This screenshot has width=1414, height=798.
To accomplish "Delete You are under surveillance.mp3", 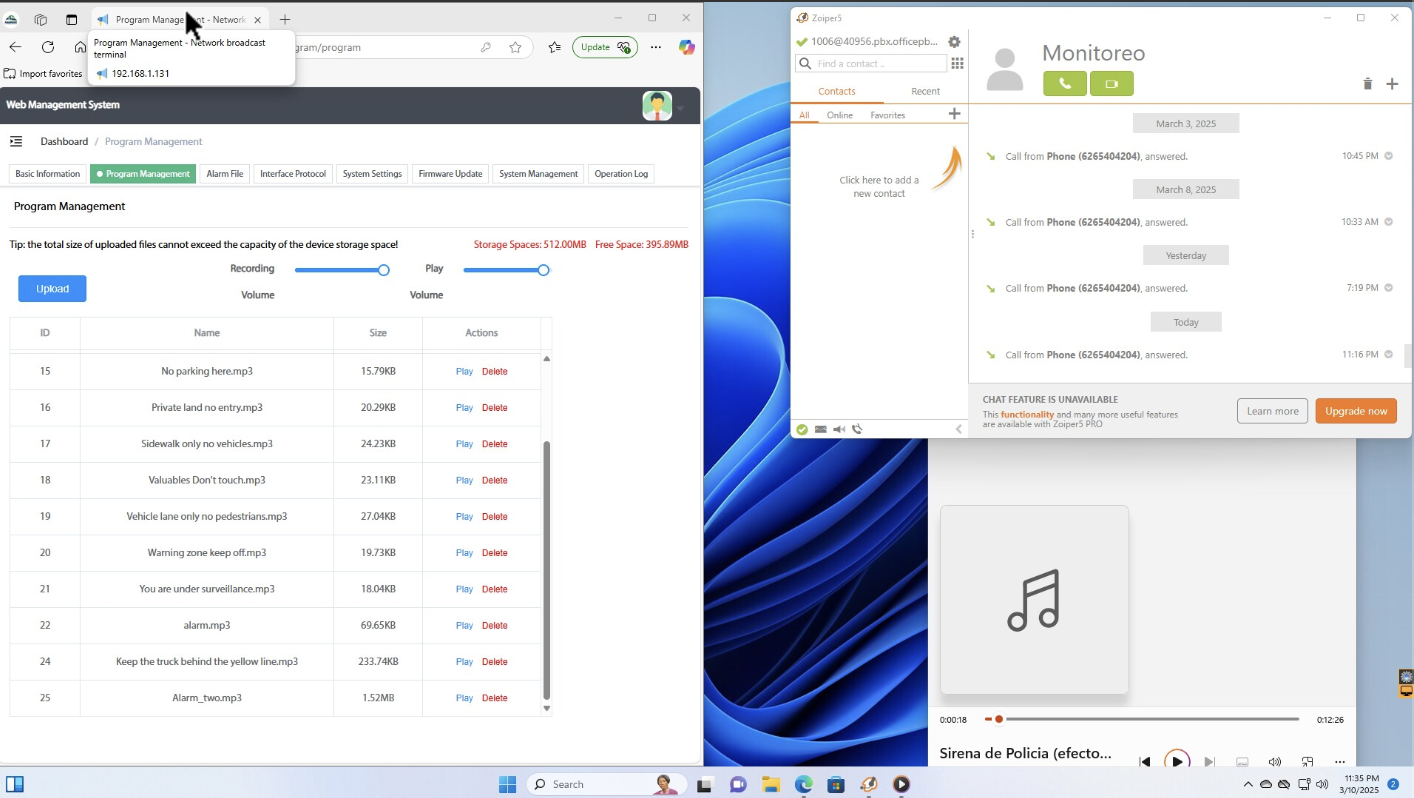I will 495,589.
